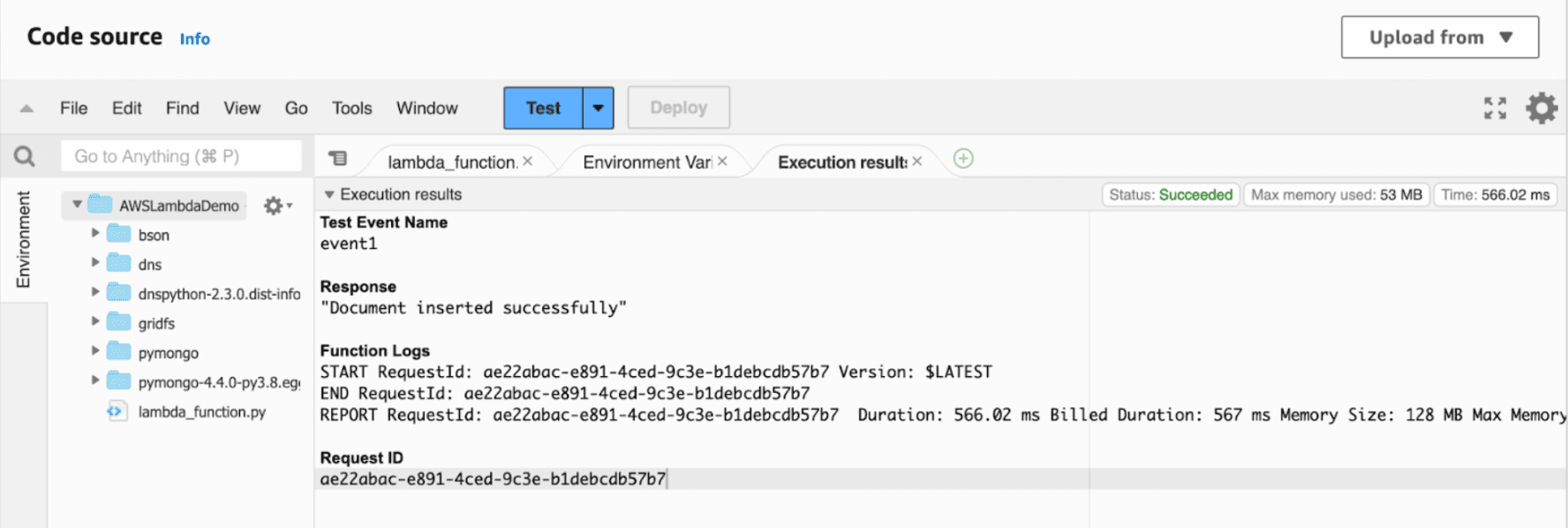The width and height of the screenshot is (1568, 528).
Task: Switch to the Environment Variables tab
Action: pos(646,162)
